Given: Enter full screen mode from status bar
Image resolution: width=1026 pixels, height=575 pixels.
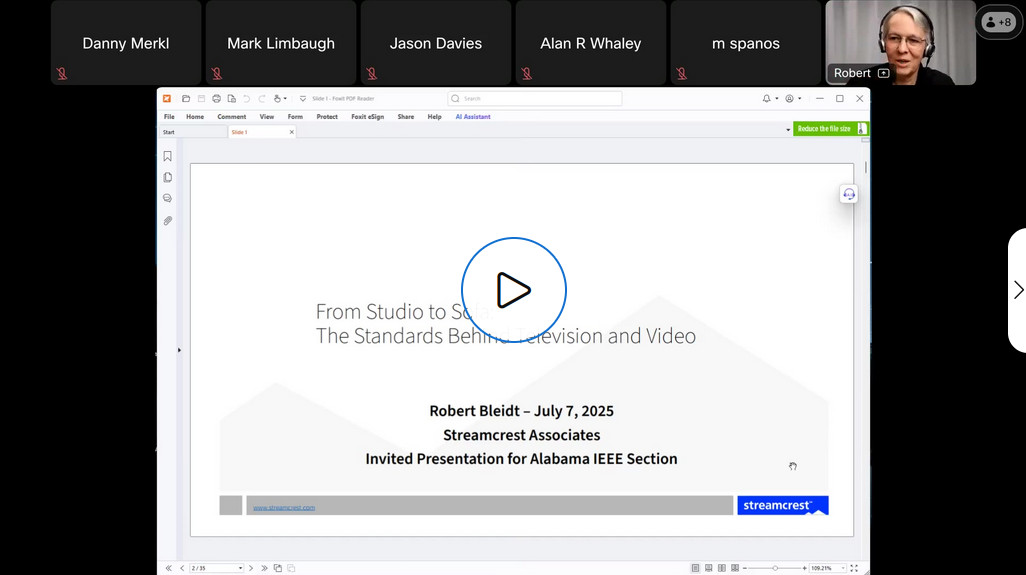Looking at the screenshot, I should pos(854,568).
